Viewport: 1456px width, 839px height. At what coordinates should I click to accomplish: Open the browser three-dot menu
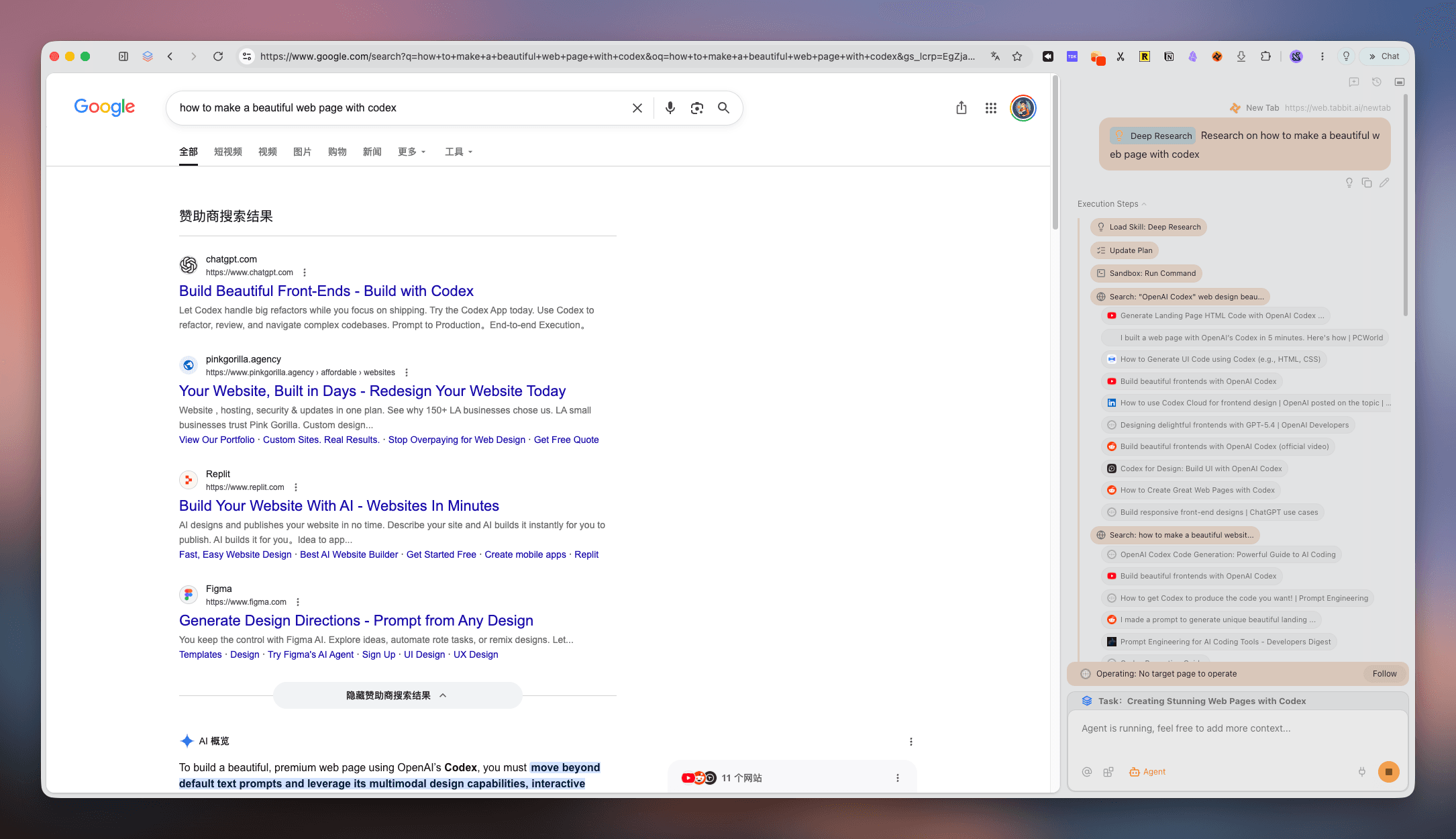tap(1322, 56)
